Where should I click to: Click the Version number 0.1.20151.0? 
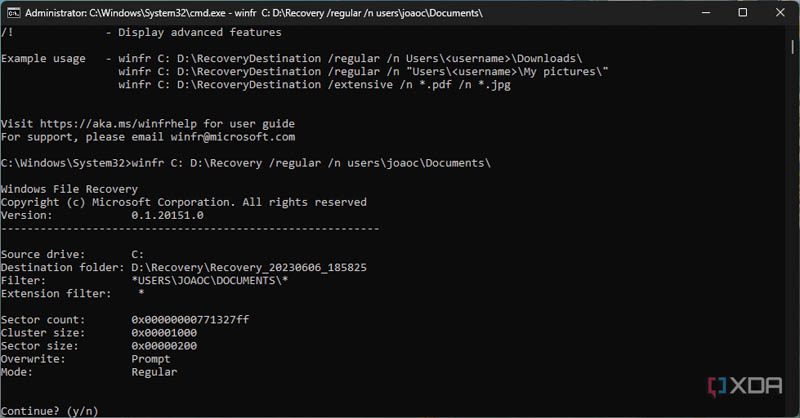click(167, 215)
